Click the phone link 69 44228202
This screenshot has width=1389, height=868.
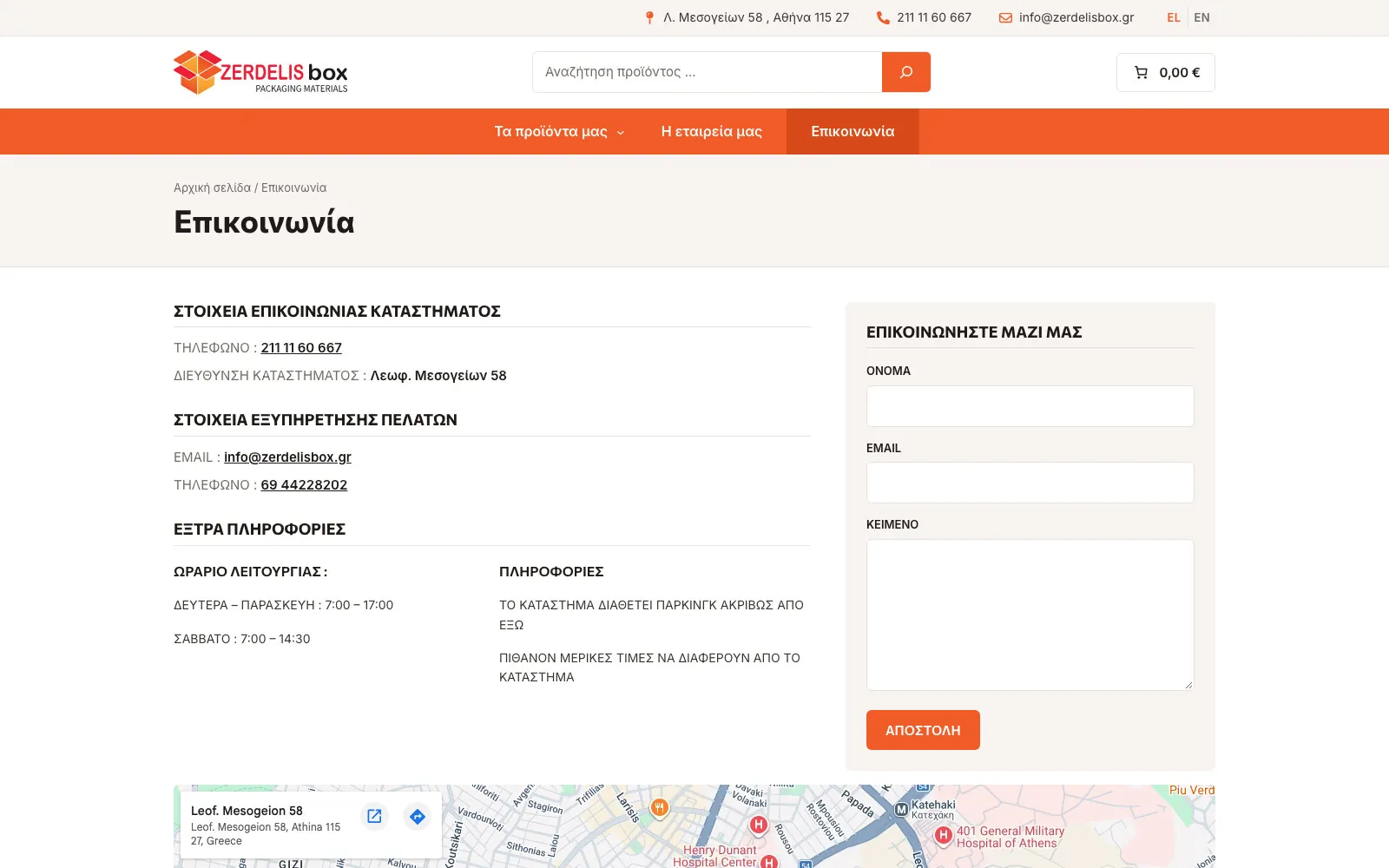click(x=304, y=485)
